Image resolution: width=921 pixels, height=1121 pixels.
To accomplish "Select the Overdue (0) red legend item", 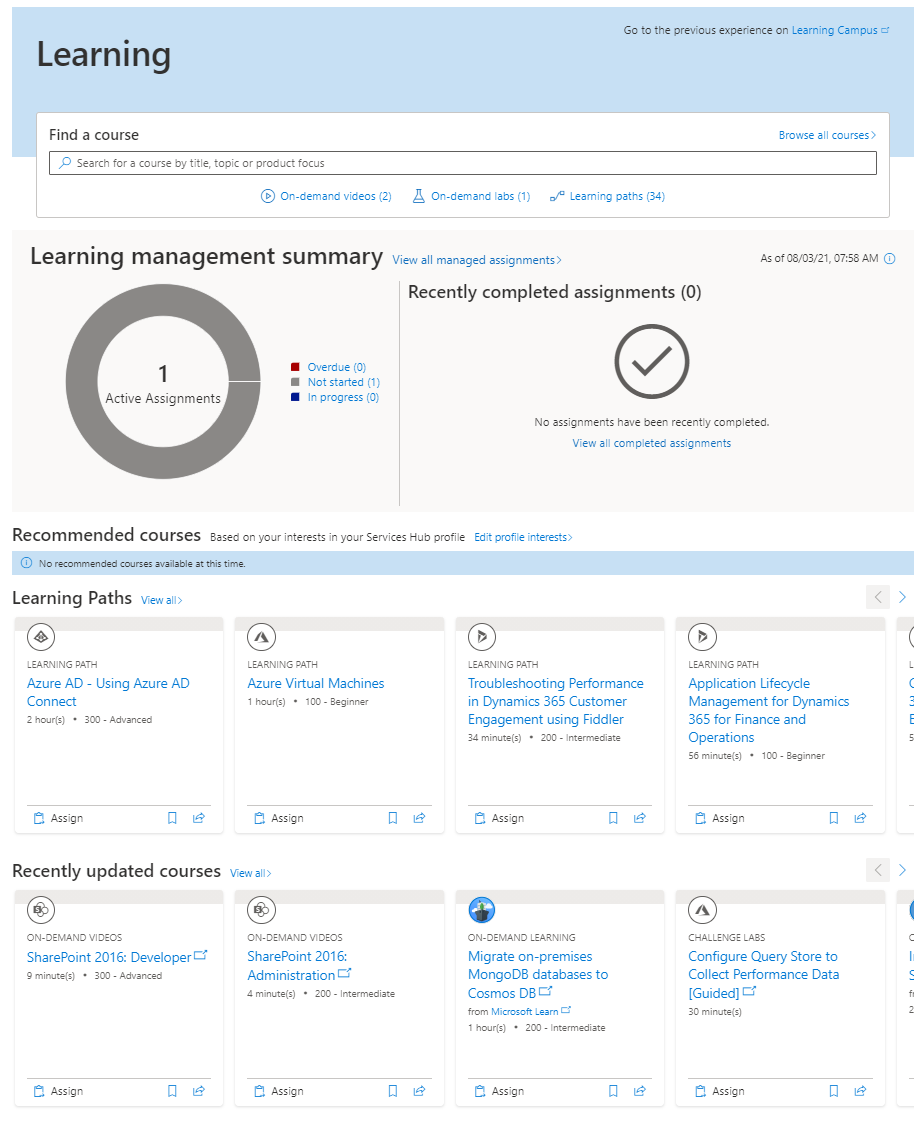I will coord(328,367).
